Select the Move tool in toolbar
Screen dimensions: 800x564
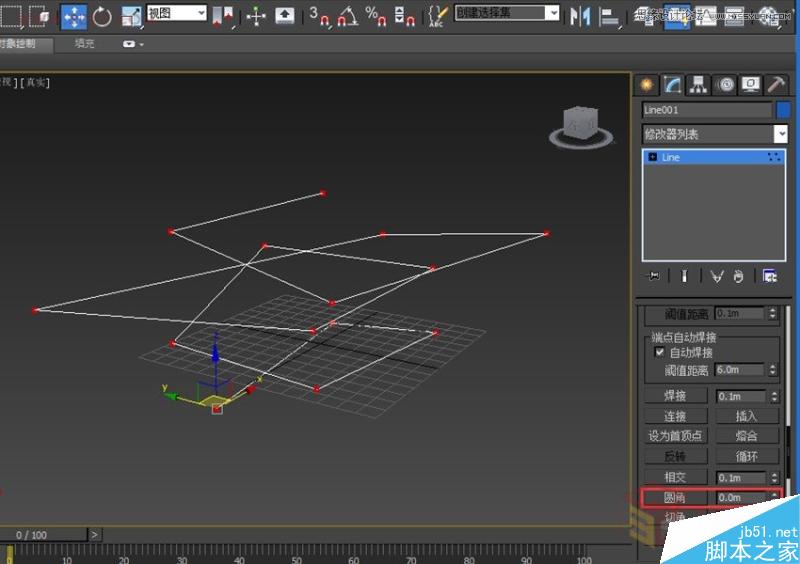[74, 16]
